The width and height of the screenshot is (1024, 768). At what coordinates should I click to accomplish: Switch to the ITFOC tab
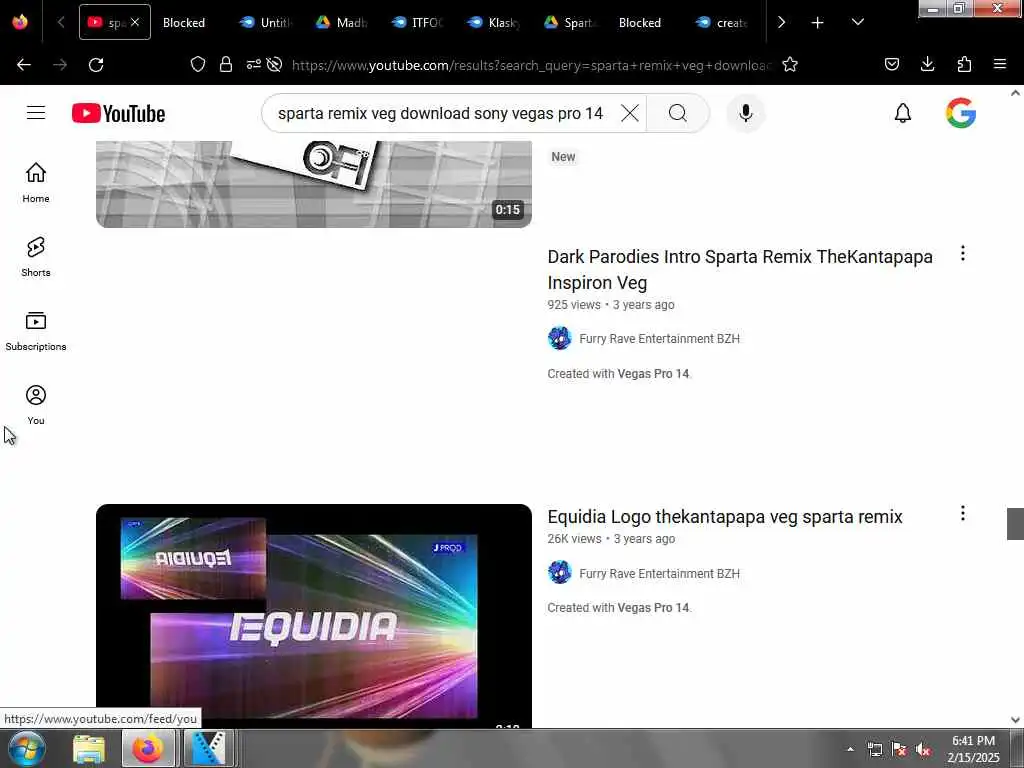coord(418,22)
